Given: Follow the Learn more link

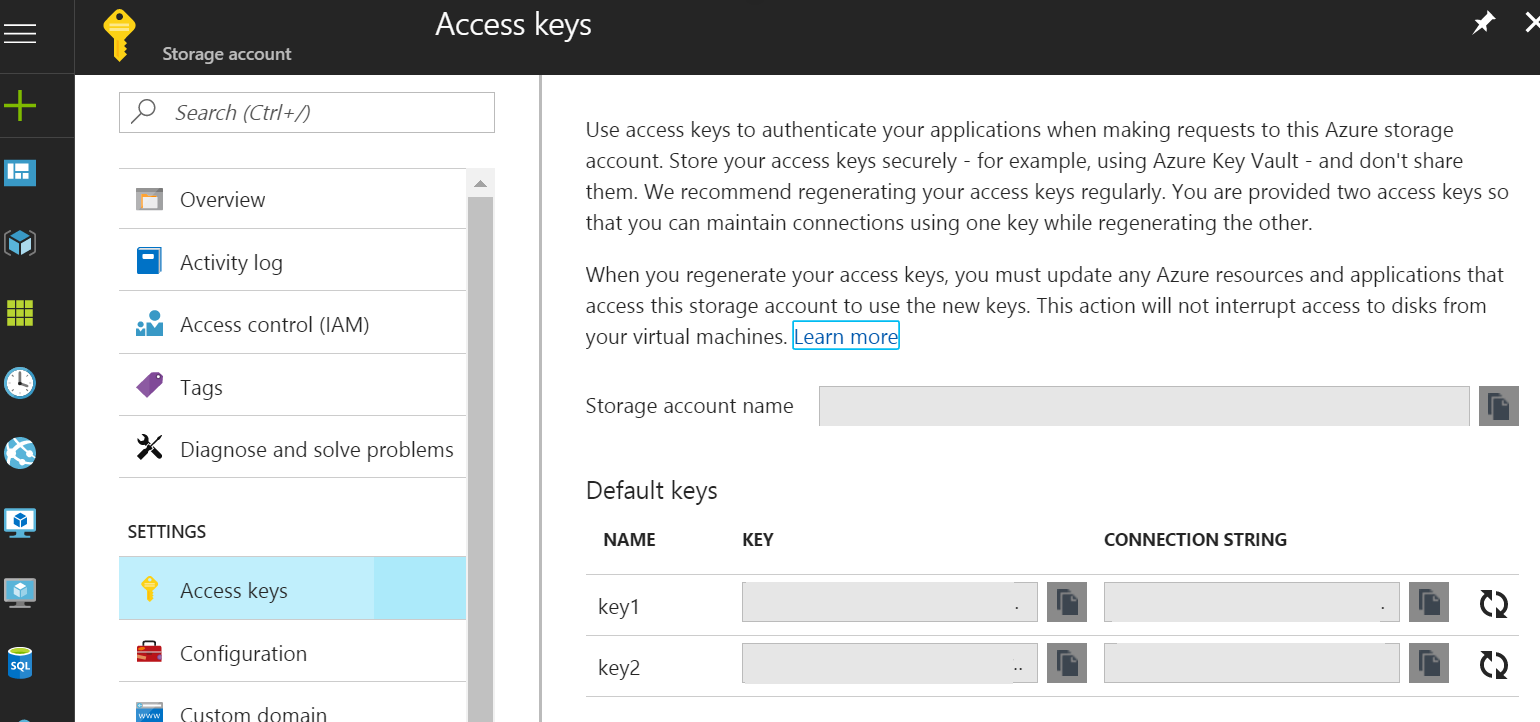Looking at the screenshot, I should point(846,337).
